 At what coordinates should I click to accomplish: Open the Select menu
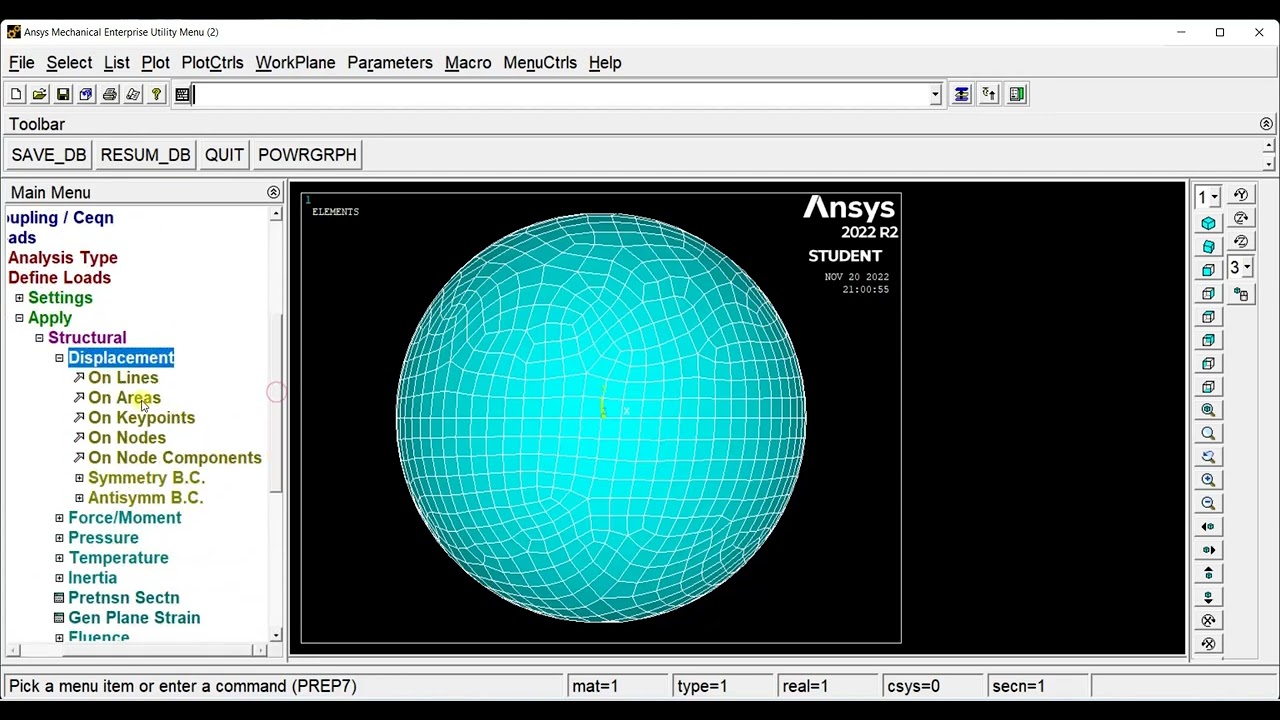69,62
